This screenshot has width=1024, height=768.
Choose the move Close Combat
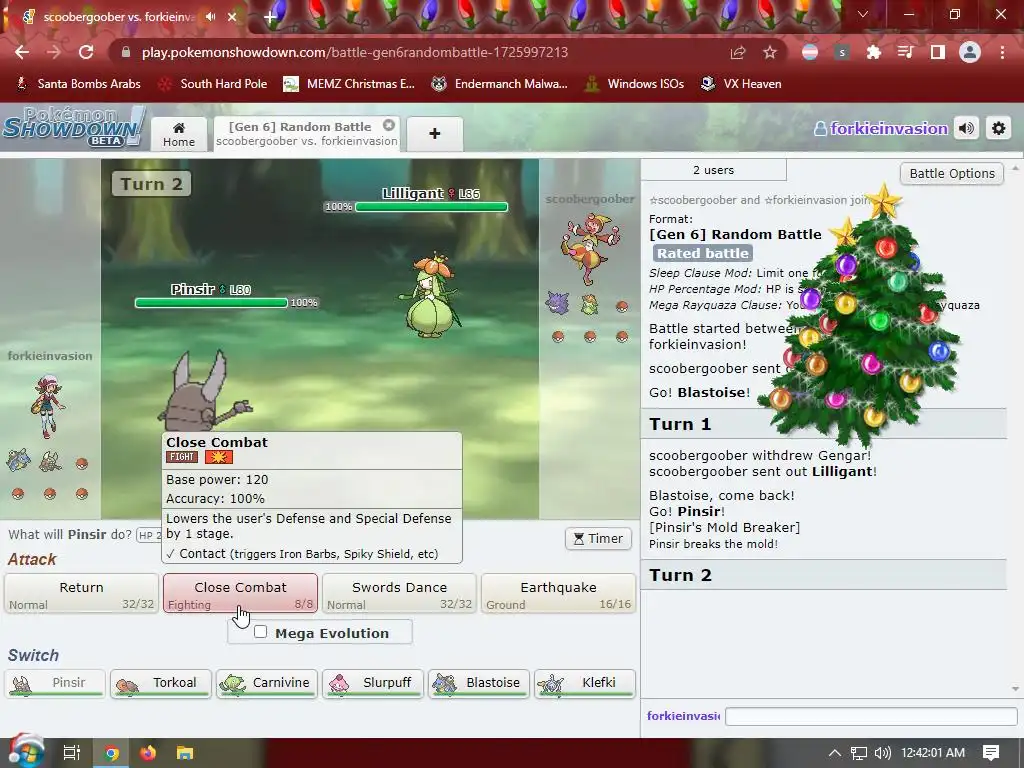(240, 594)
